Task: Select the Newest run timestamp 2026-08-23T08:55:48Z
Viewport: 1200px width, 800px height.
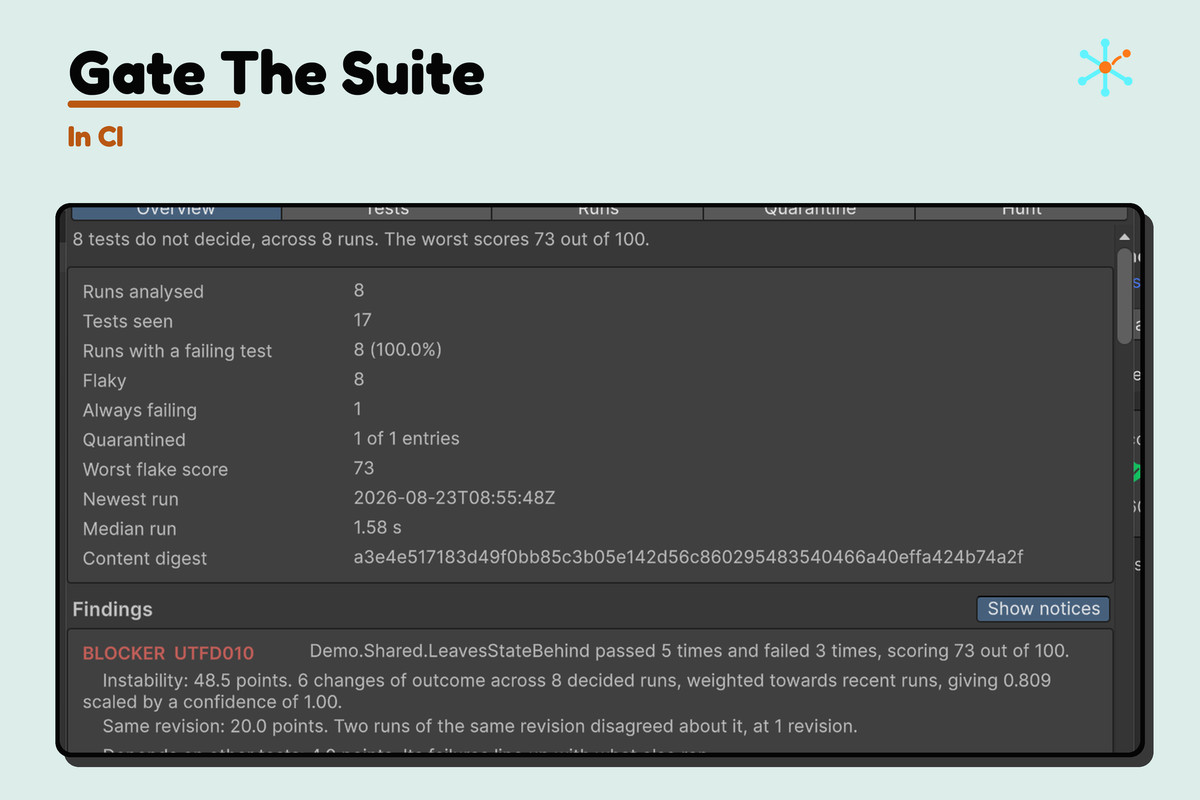Action: click(x=454, y=498)
